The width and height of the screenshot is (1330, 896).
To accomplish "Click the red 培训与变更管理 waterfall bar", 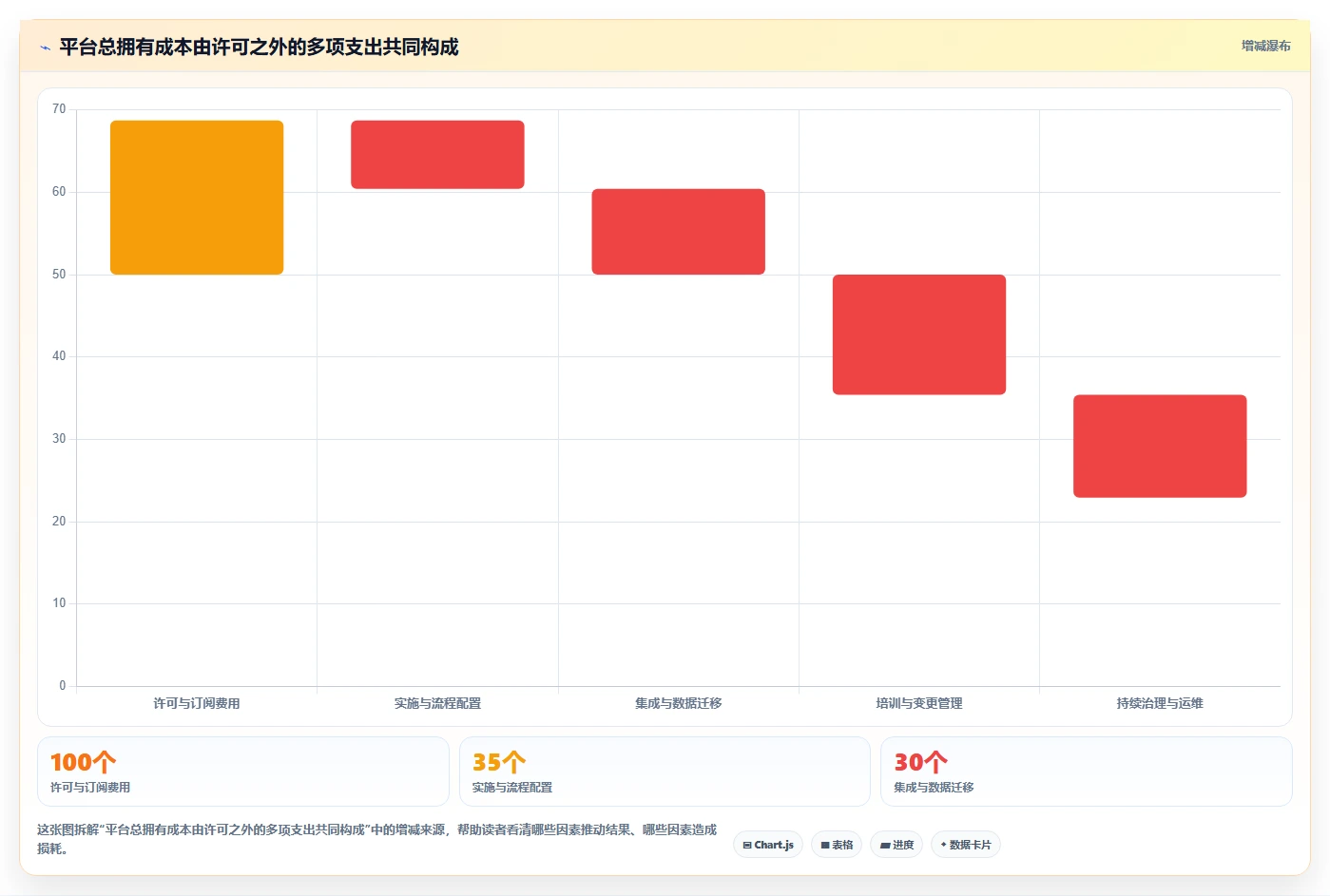I will 919,334.
